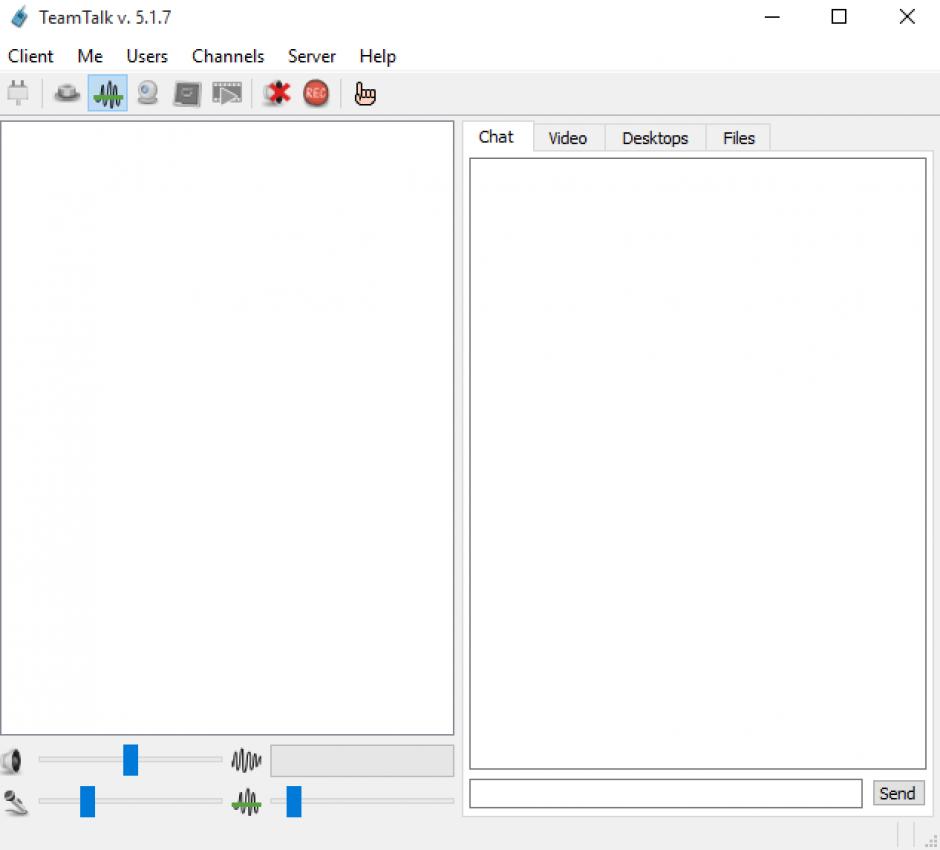Open the Users menu
This screenshot has height=850, width=940.
147,56
